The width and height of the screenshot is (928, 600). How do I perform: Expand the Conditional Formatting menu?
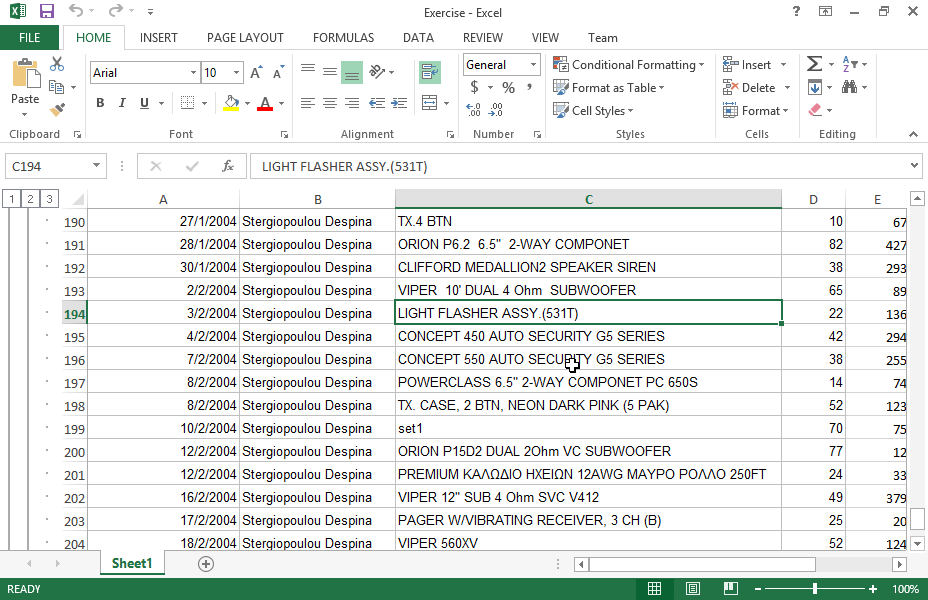628,65
